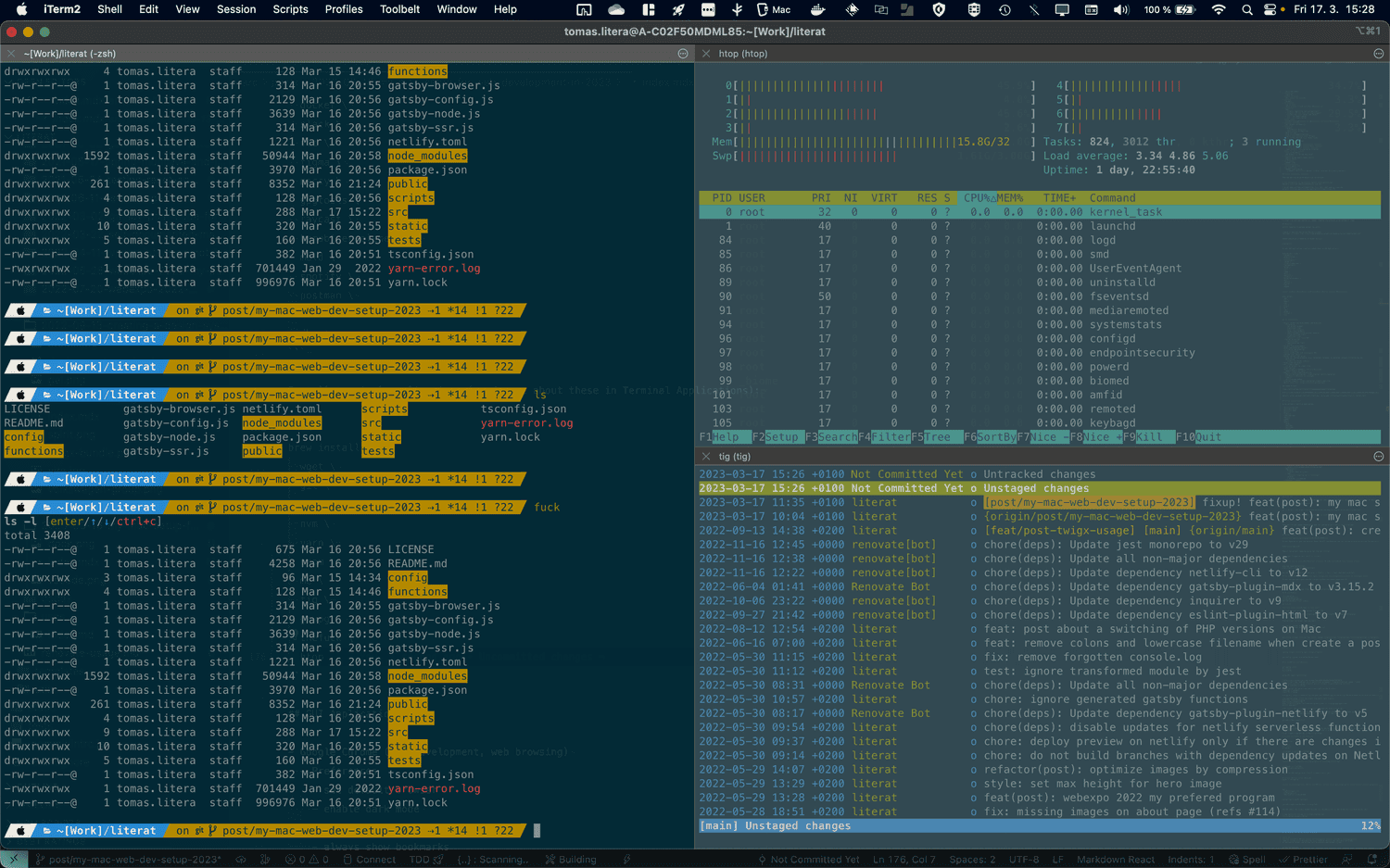This screenshot has width=1390, height=868.
Task: Click the [feat/post-twigx-usage] branch label
Action: (1059, 531)
